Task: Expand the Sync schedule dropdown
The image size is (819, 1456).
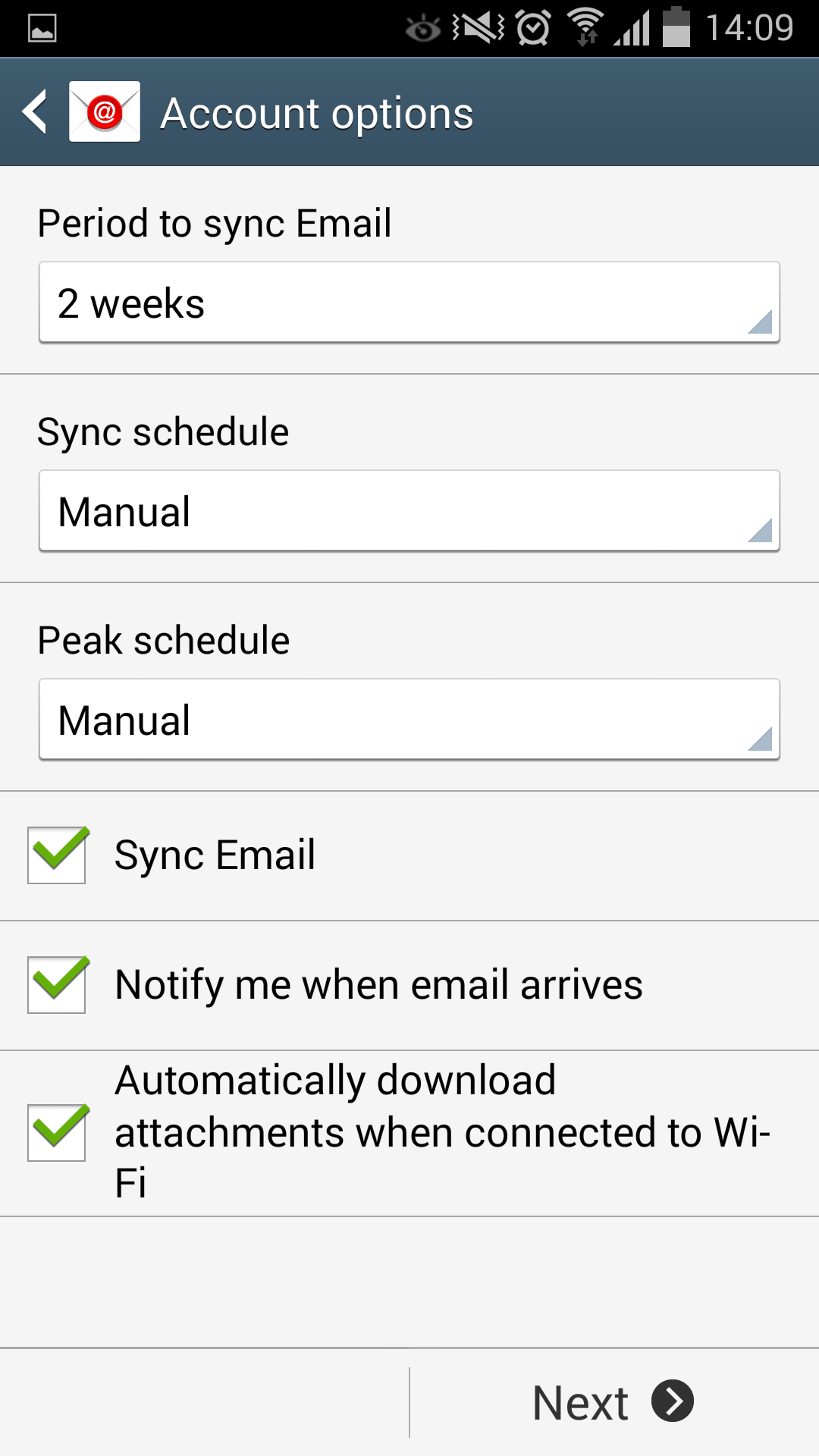Action: pyautogui.click(x=409, y=511)
